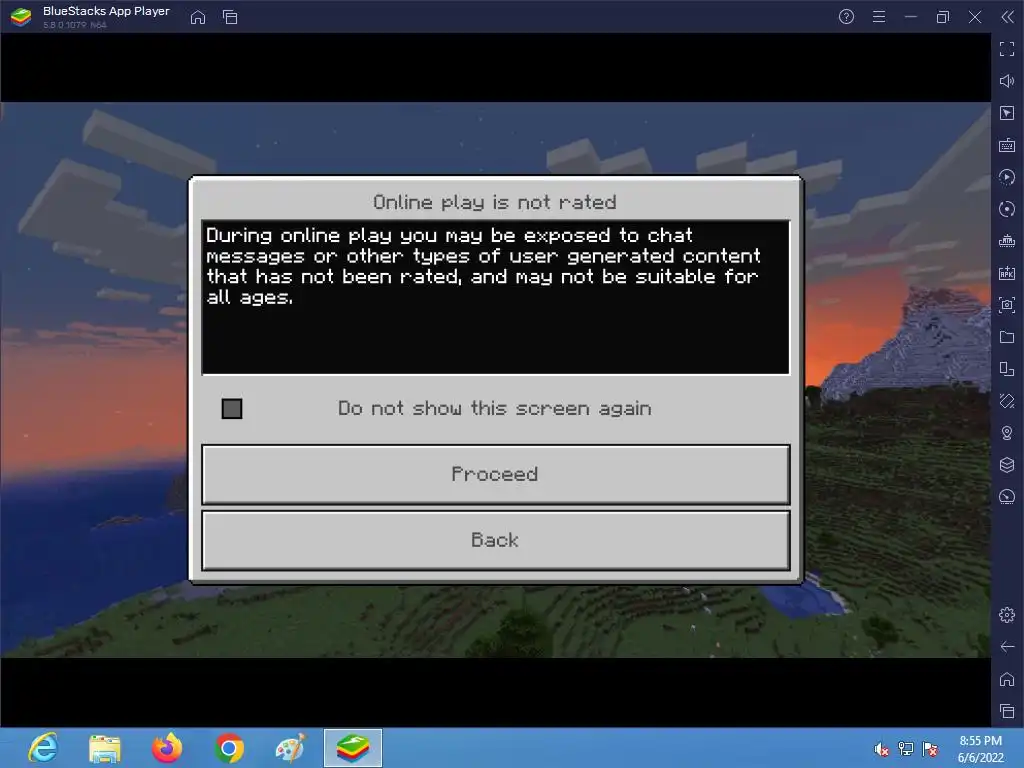
Task: Click the Back button in dialog
Action: 496,541
